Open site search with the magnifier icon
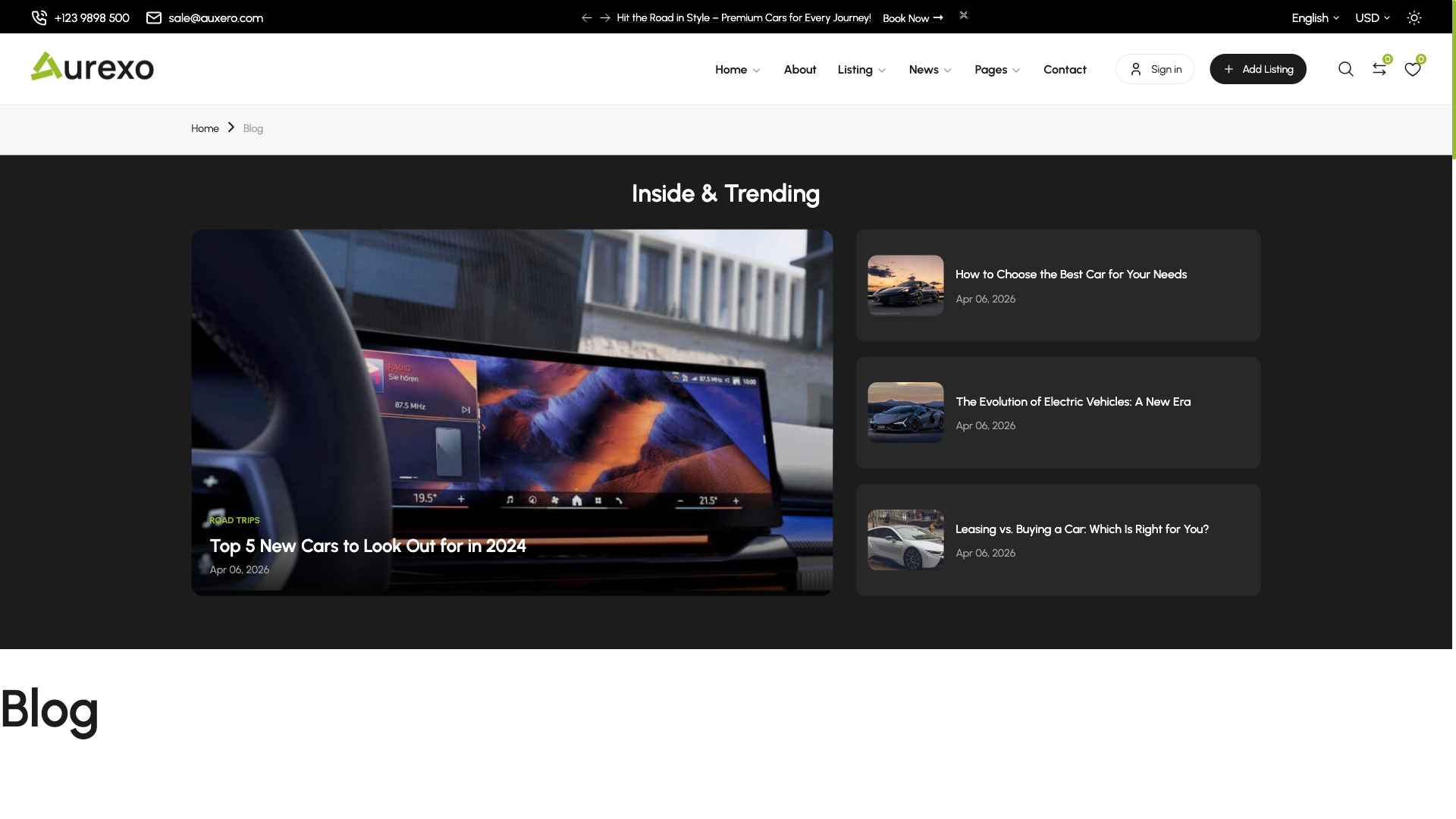This screenshot has width=1456, height=819. [1346, 69]
